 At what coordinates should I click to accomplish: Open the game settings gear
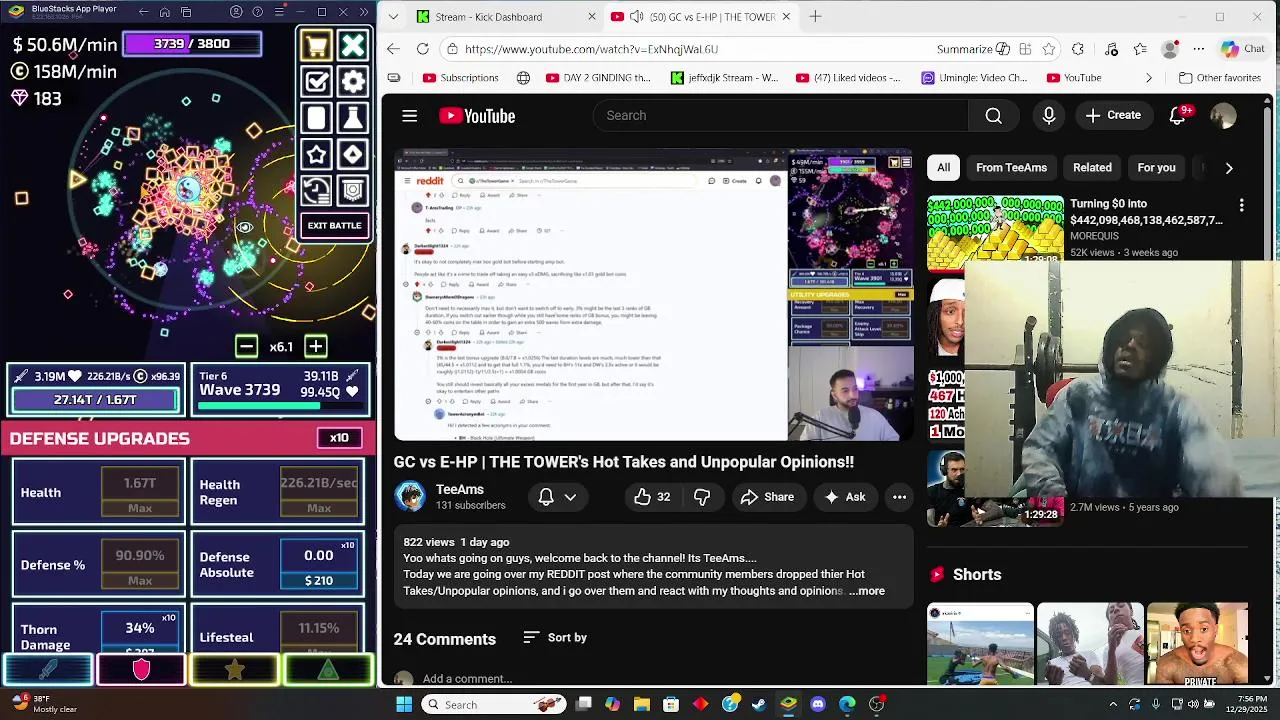click(x=353, y=82)
